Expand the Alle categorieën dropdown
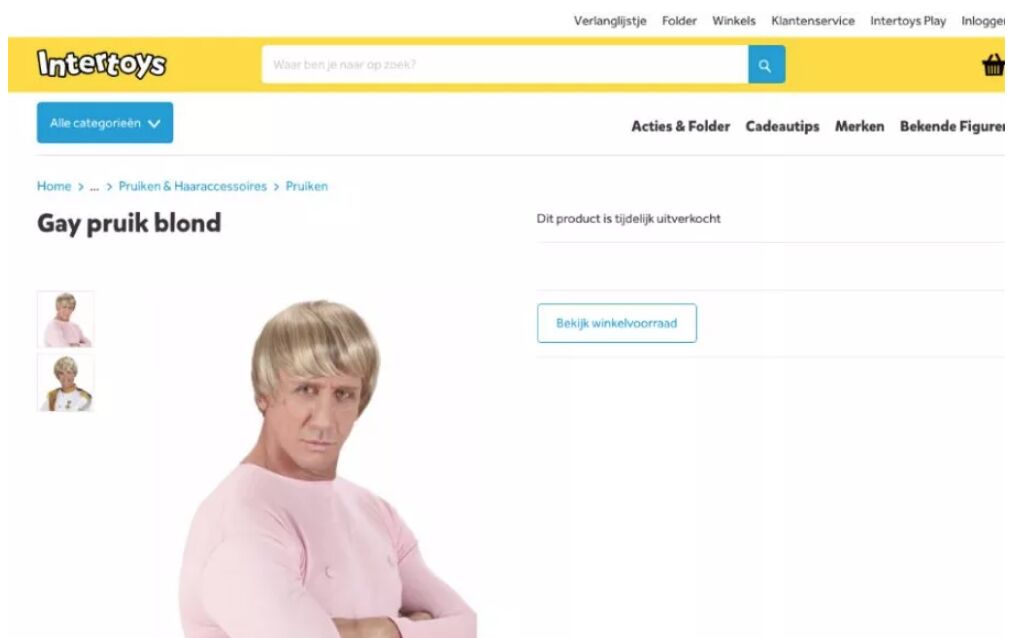 pos(105,122)
